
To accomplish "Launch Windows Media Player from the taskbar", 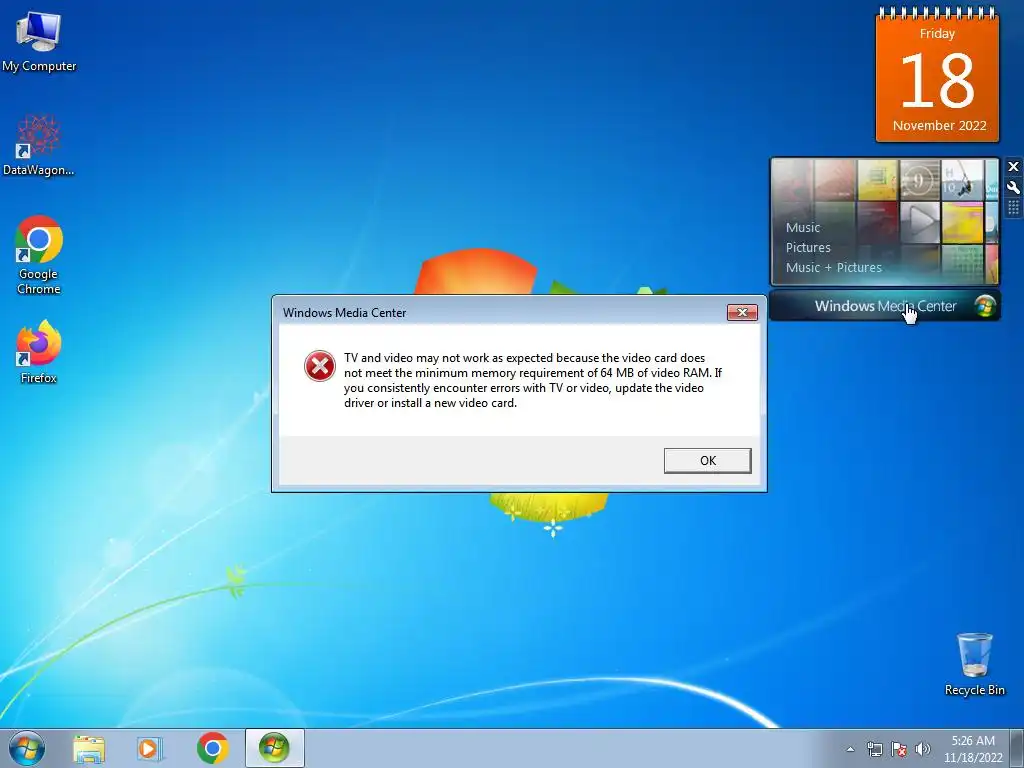I will click(150, 748).
